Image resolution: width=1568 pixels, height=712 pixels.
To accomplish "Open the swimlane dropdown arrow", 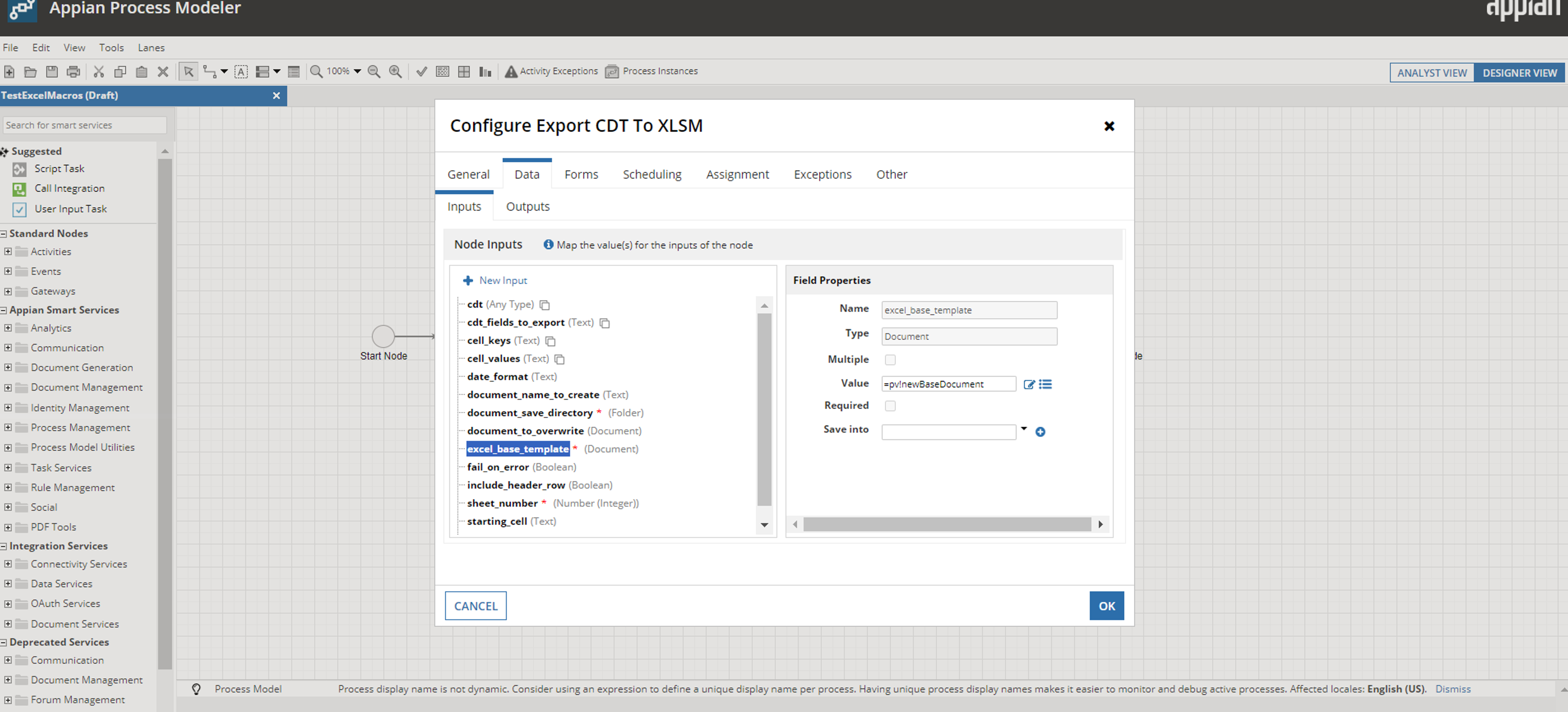I will [x=277, y=72].
